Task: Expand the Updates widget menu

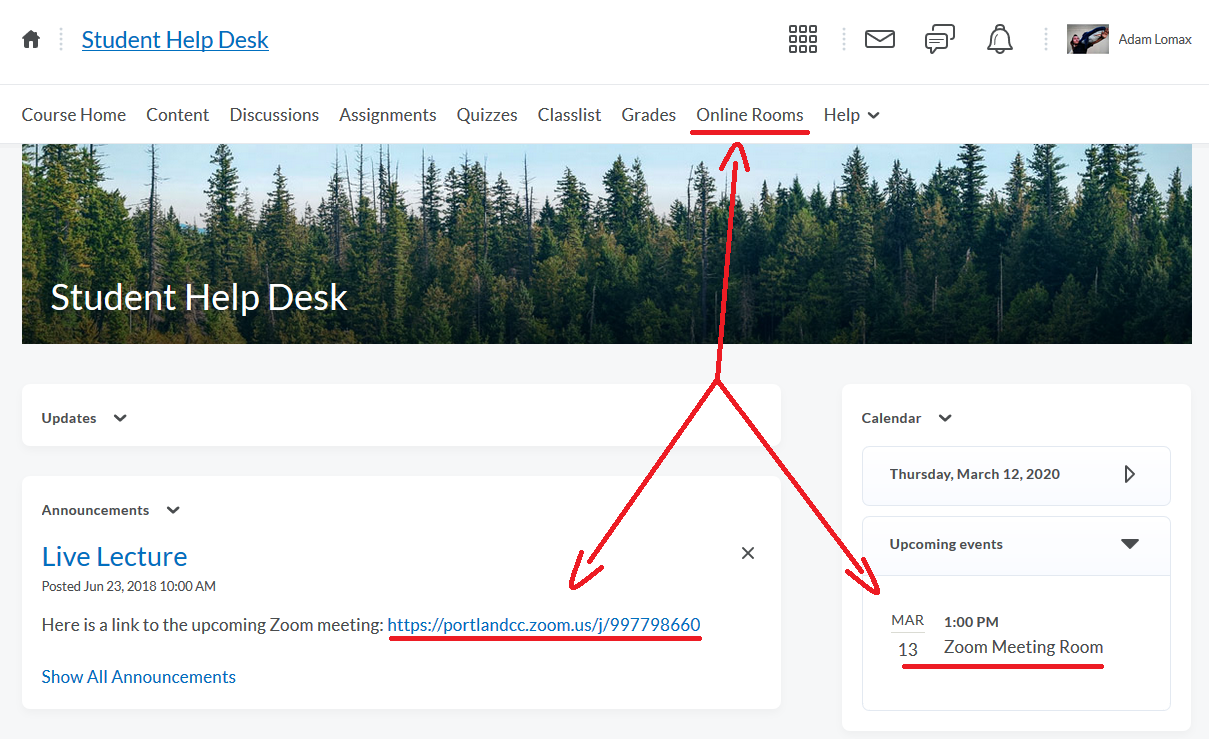Action: pos(120,418)
